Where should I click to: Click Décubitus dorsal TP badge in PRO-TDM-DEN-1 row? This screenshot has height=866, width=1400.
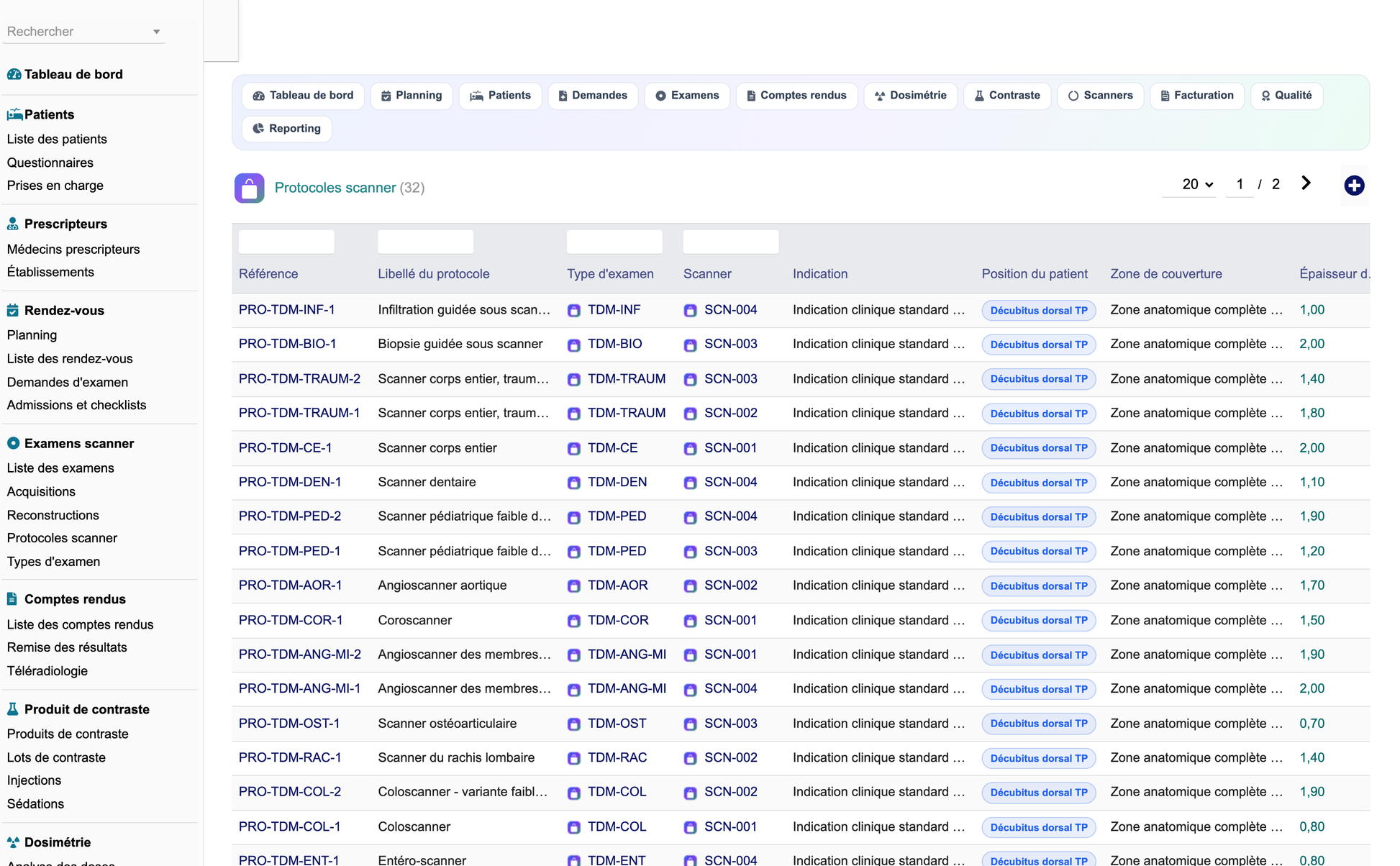point(1039,483)
